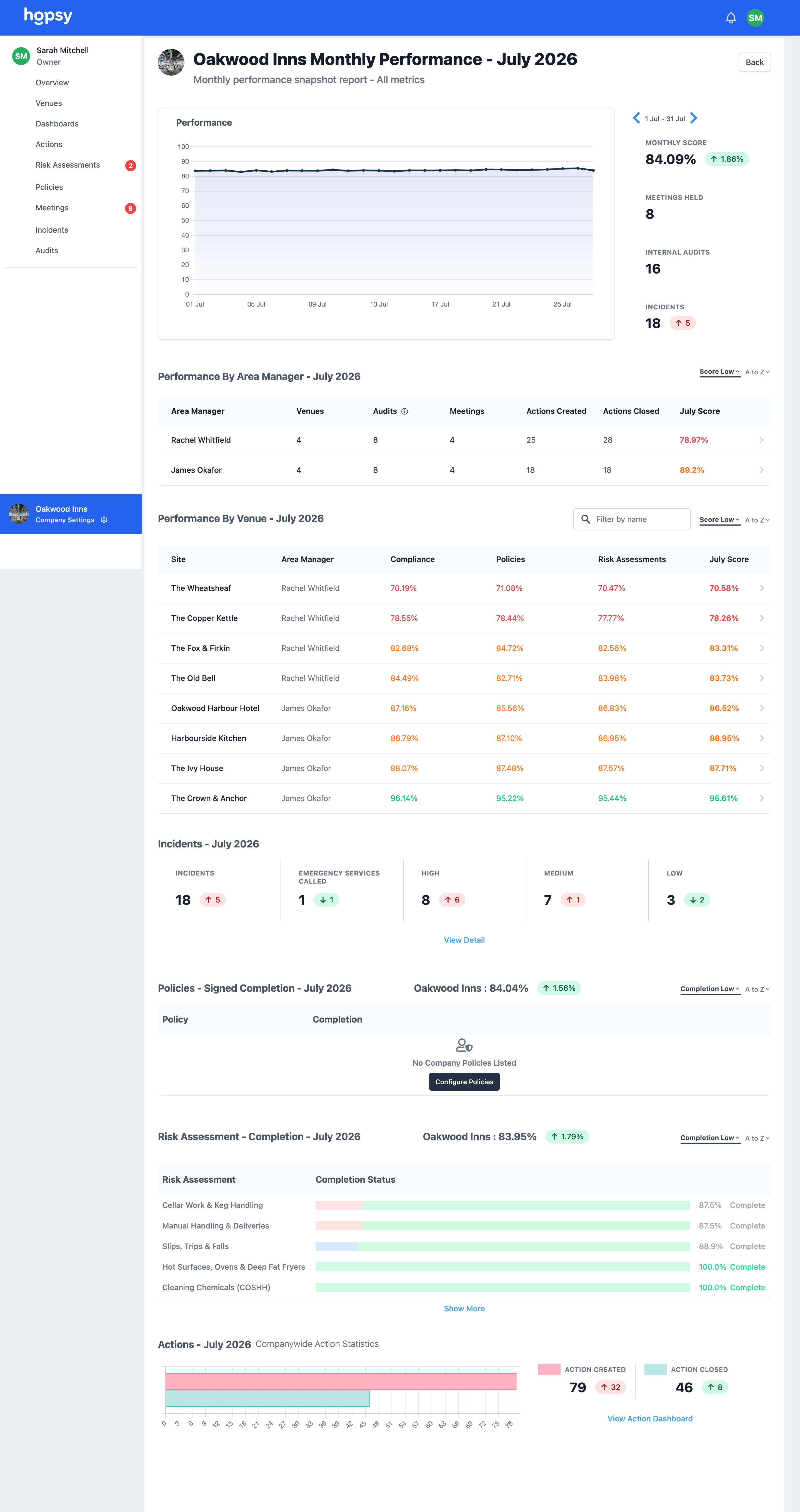Sort area managers by Score Low

click(720, 372)
